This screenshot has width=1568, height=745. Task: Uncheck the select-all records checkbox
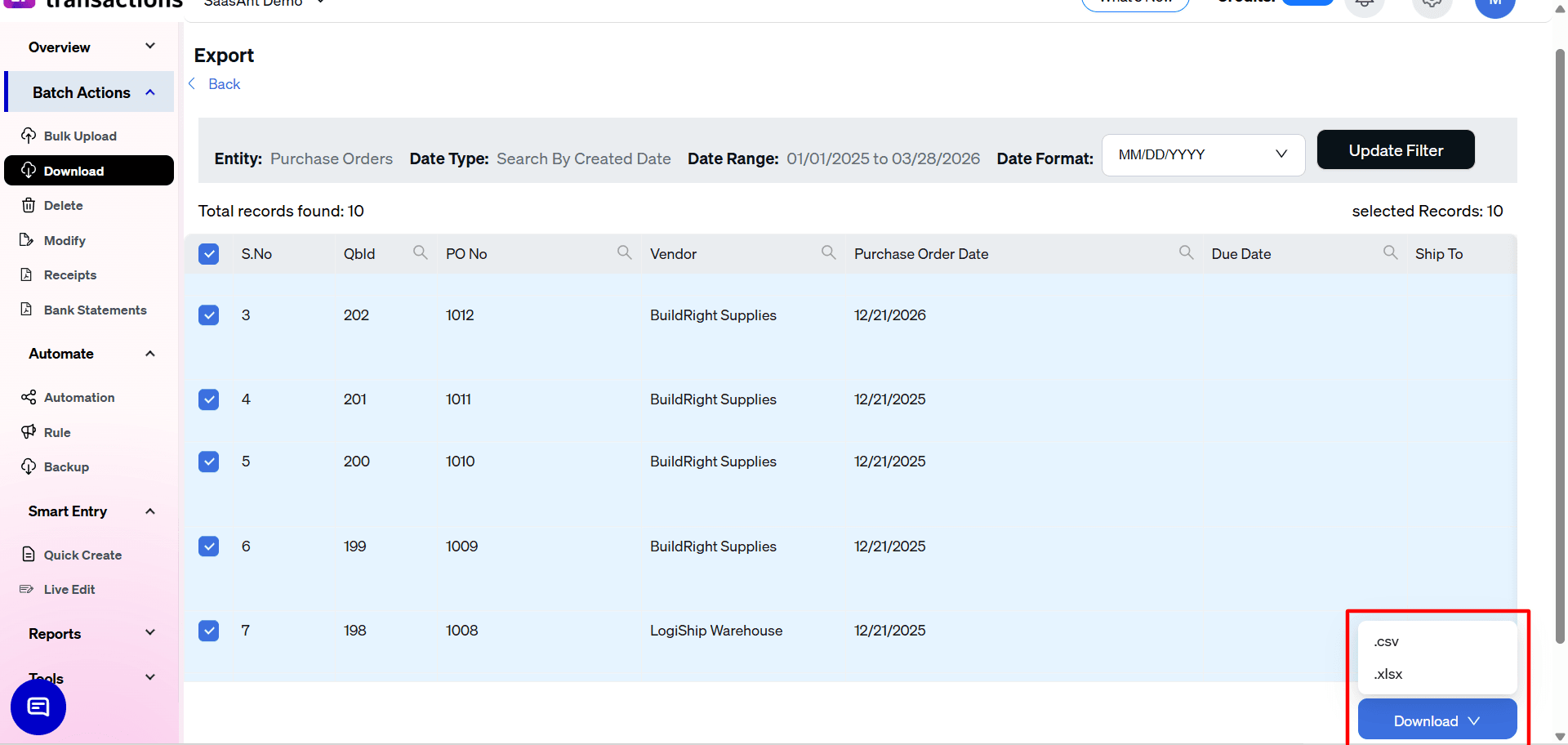pos(209,253)
